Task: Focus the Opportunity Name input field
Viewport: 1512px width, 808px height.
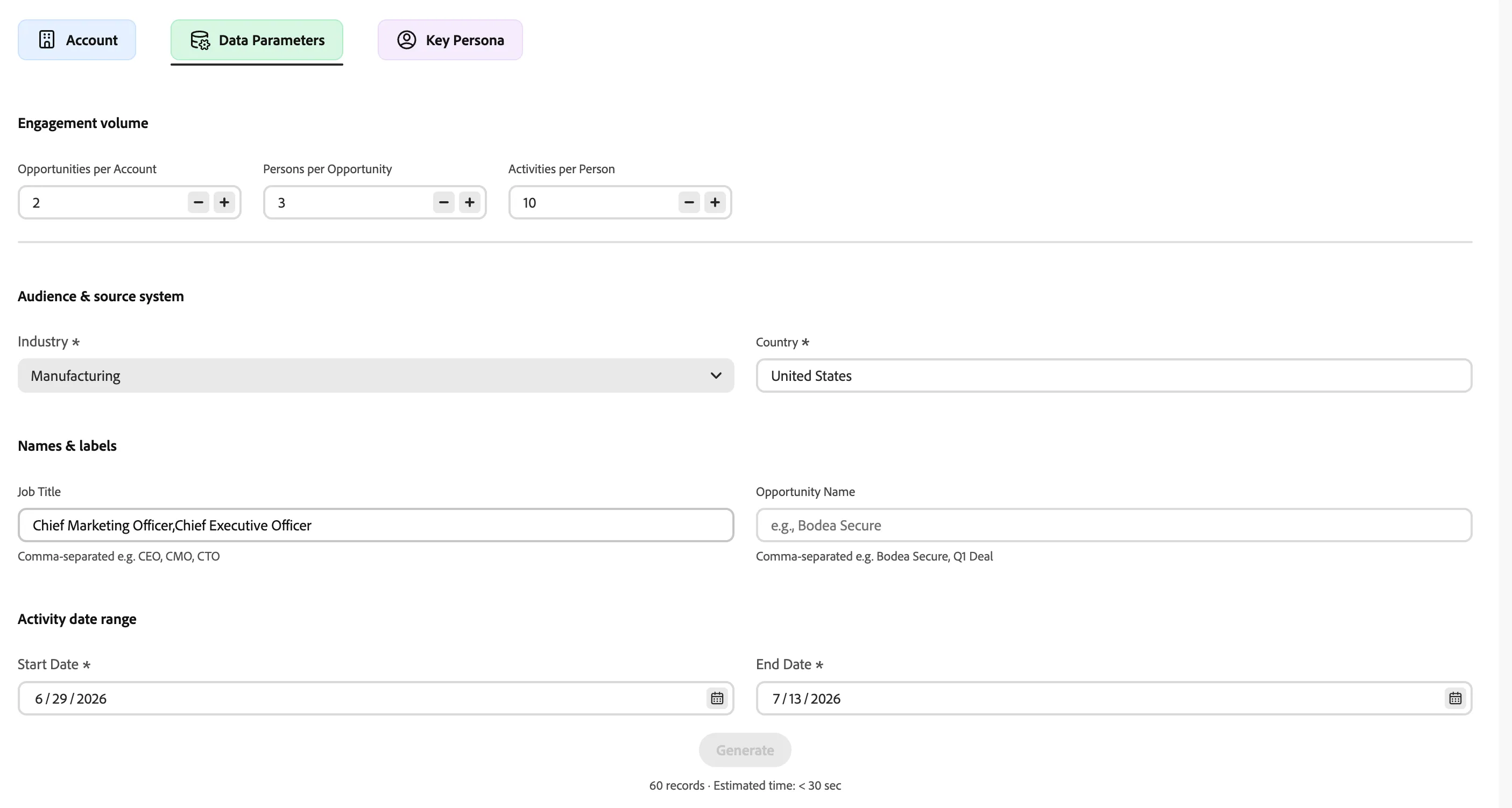Action: (x=1113, y=525)
